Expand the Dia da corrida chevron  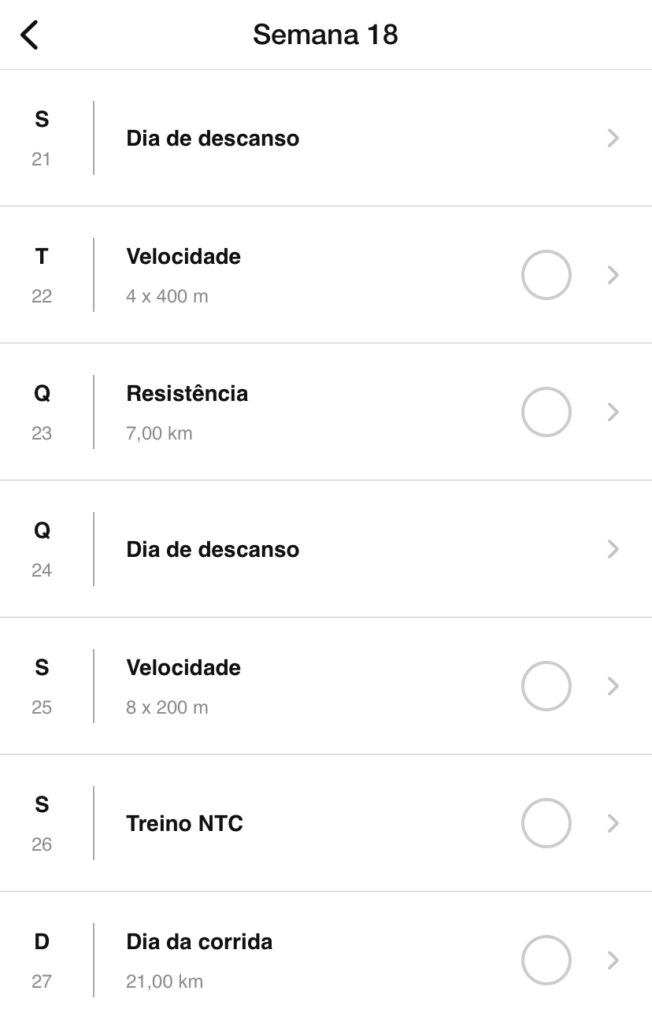coord(614,960)
